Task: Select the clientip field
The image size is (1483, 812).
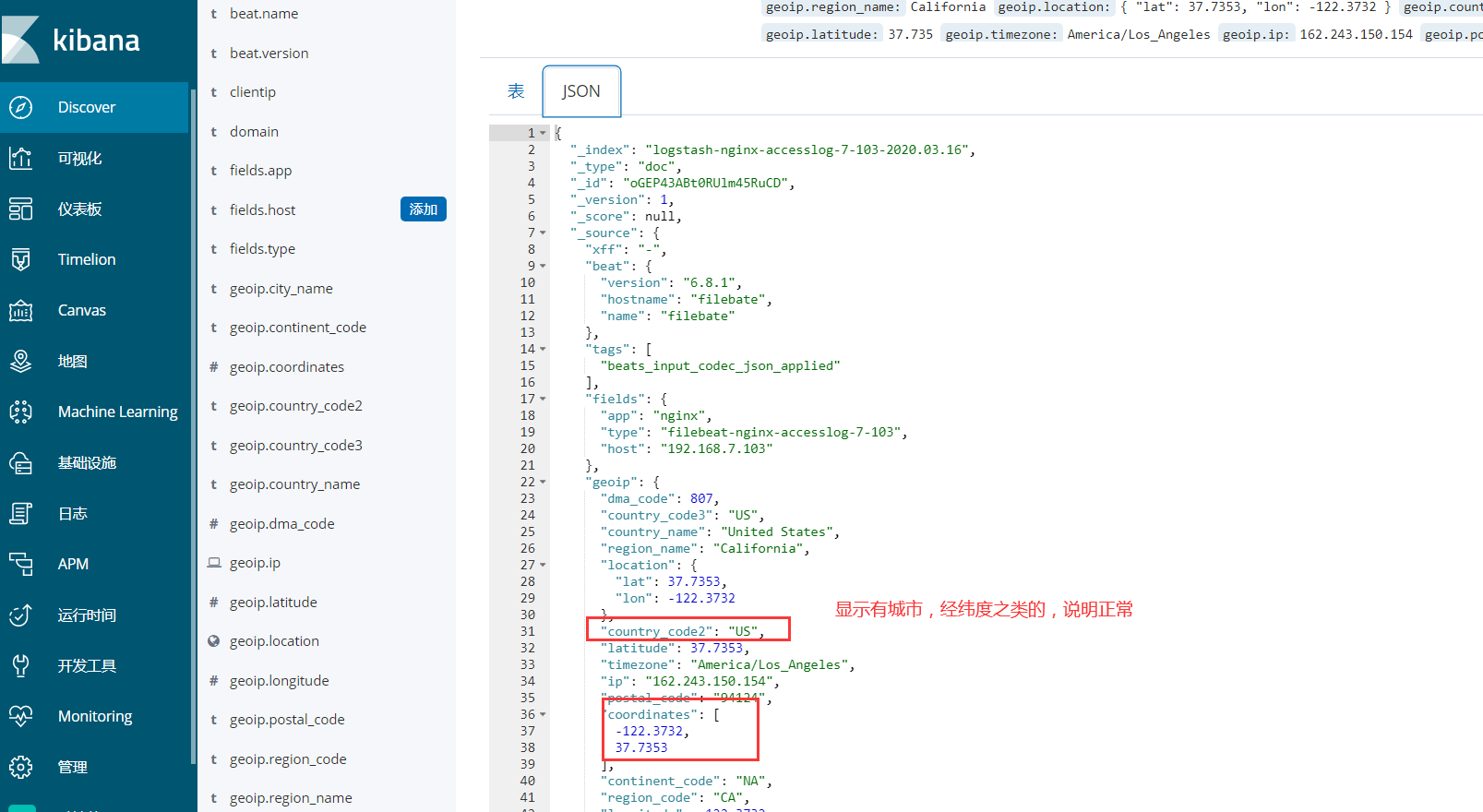Action: click(253, 92)
